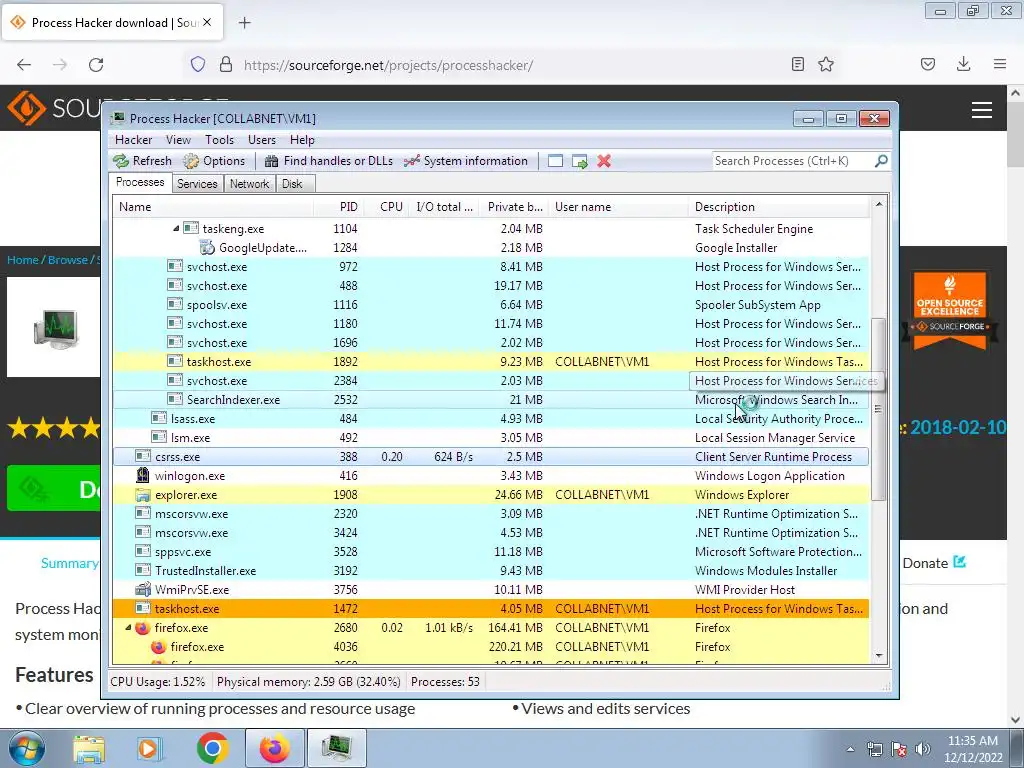Click the Windows Start orb
This screenshot has width=1024, height=768.
tap(26, 748)
